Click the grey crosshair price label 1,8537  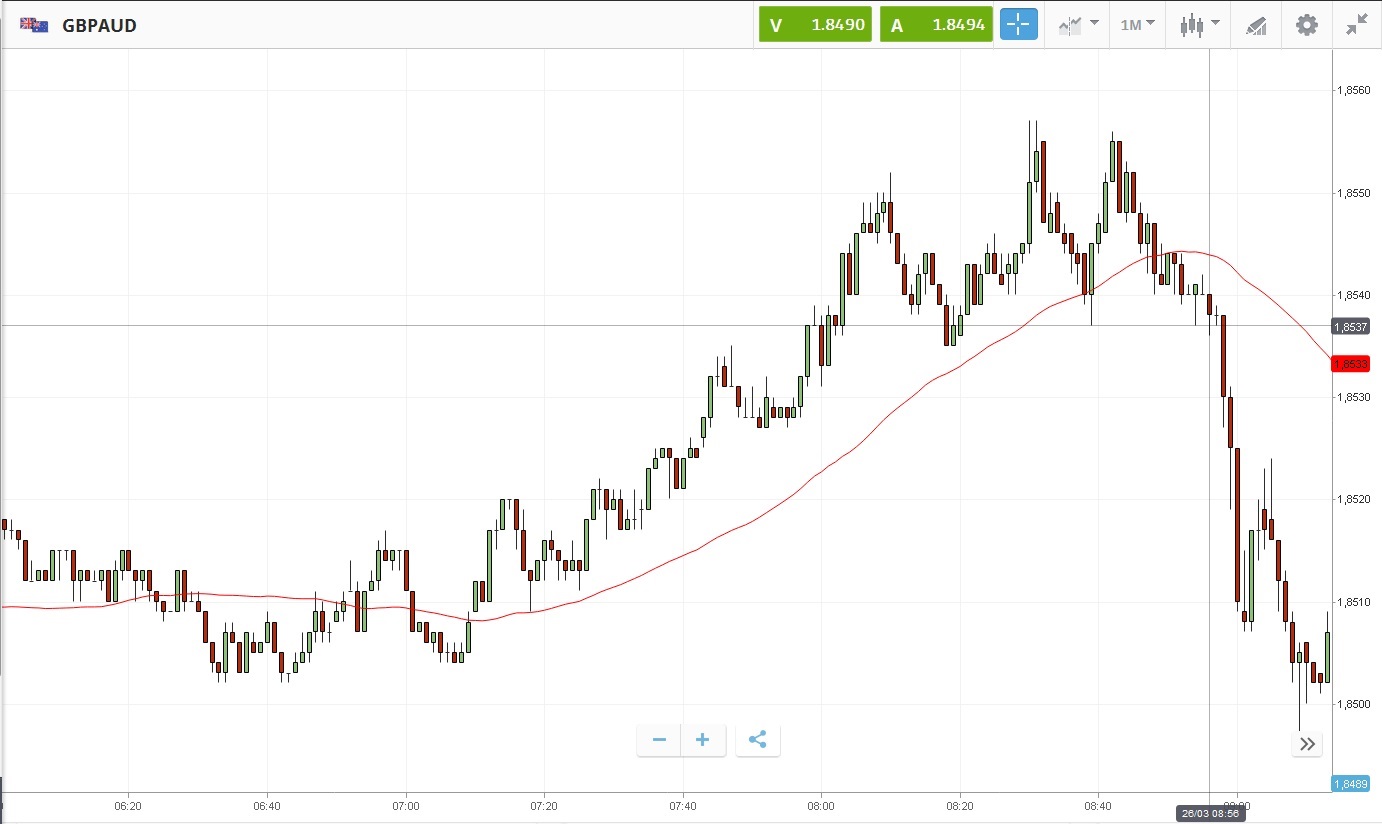click(x=1350, y=326)
